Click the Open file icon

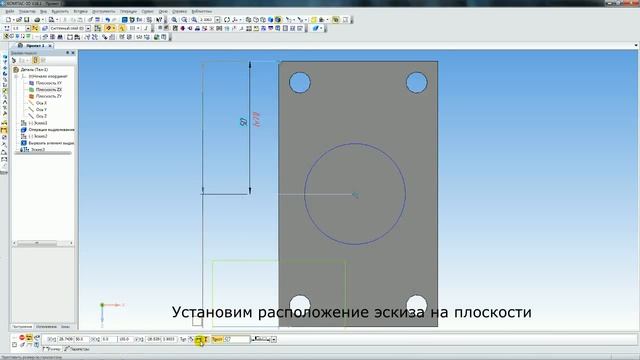[x=19, y=20]
